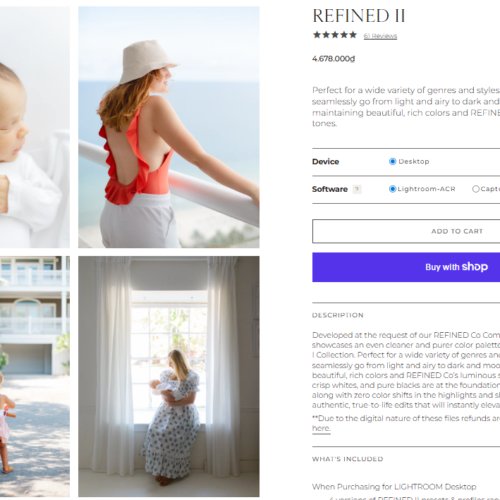Screen dimensions: 500x500
Task: Open the mother by window photo
Action: tap(169, 377)
